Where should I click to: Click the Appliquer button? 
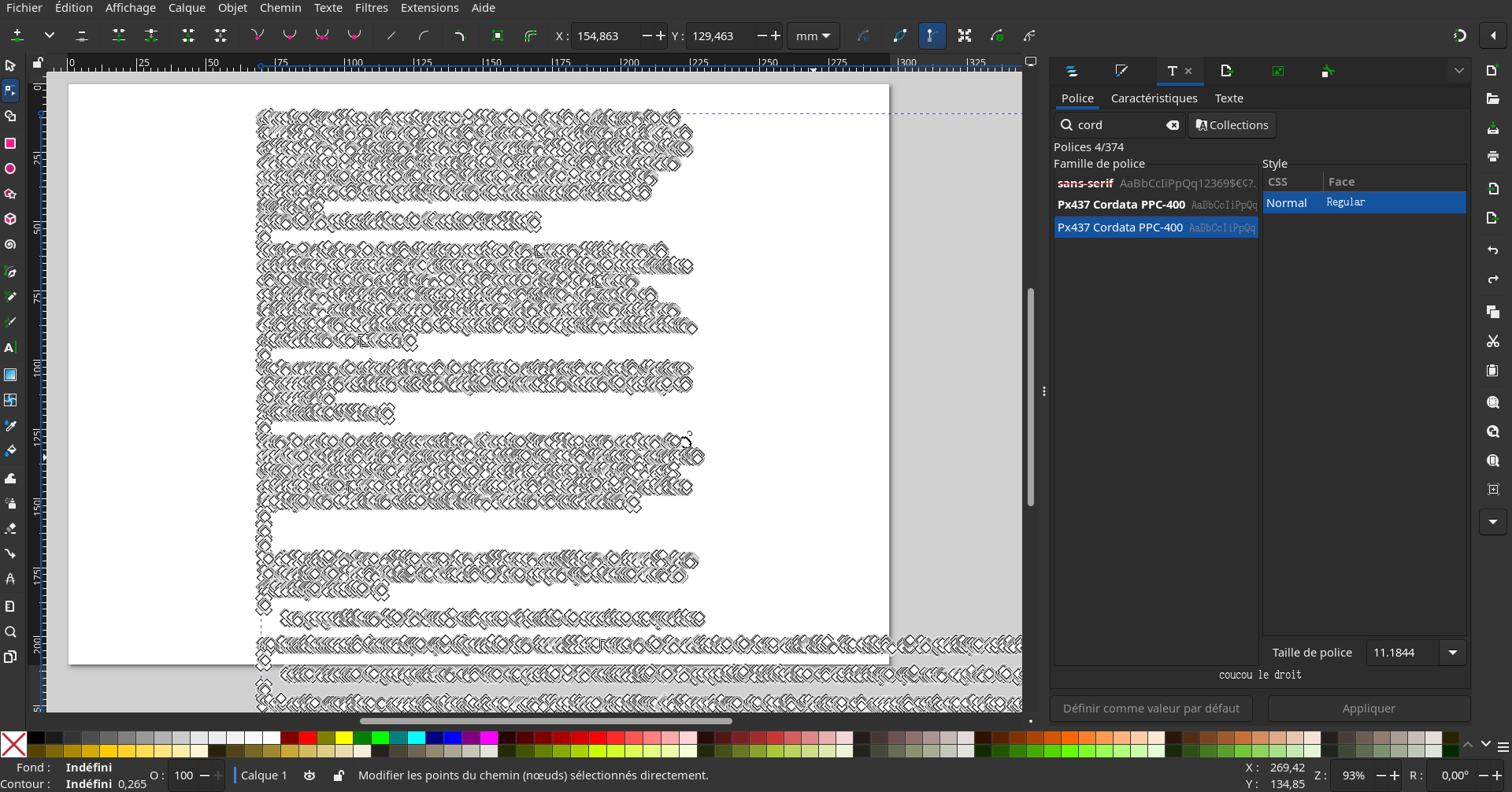(x=1368, y=709)
